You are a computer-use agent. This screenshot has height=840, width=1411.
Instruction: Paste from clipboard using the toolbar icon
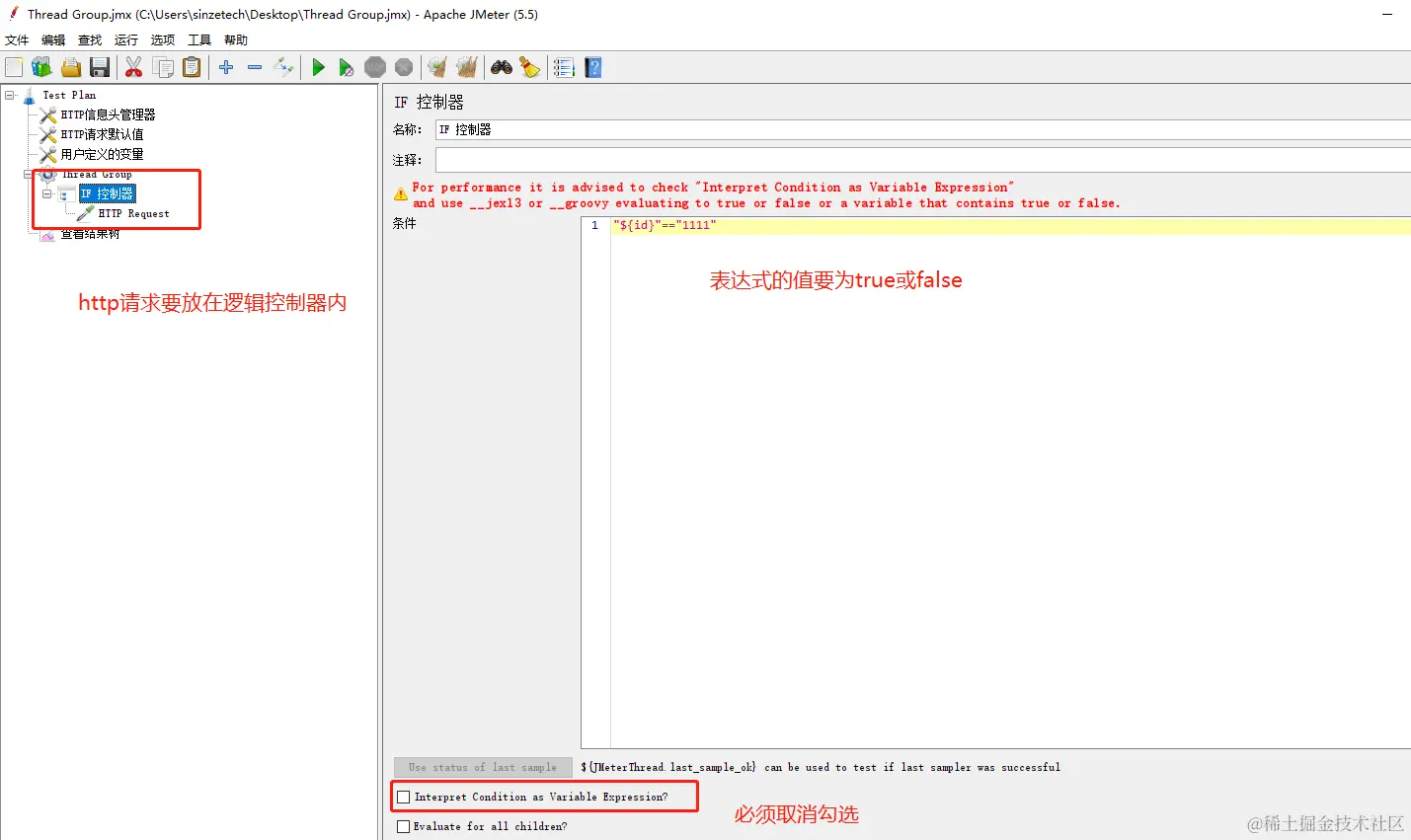tap(192, 67)
